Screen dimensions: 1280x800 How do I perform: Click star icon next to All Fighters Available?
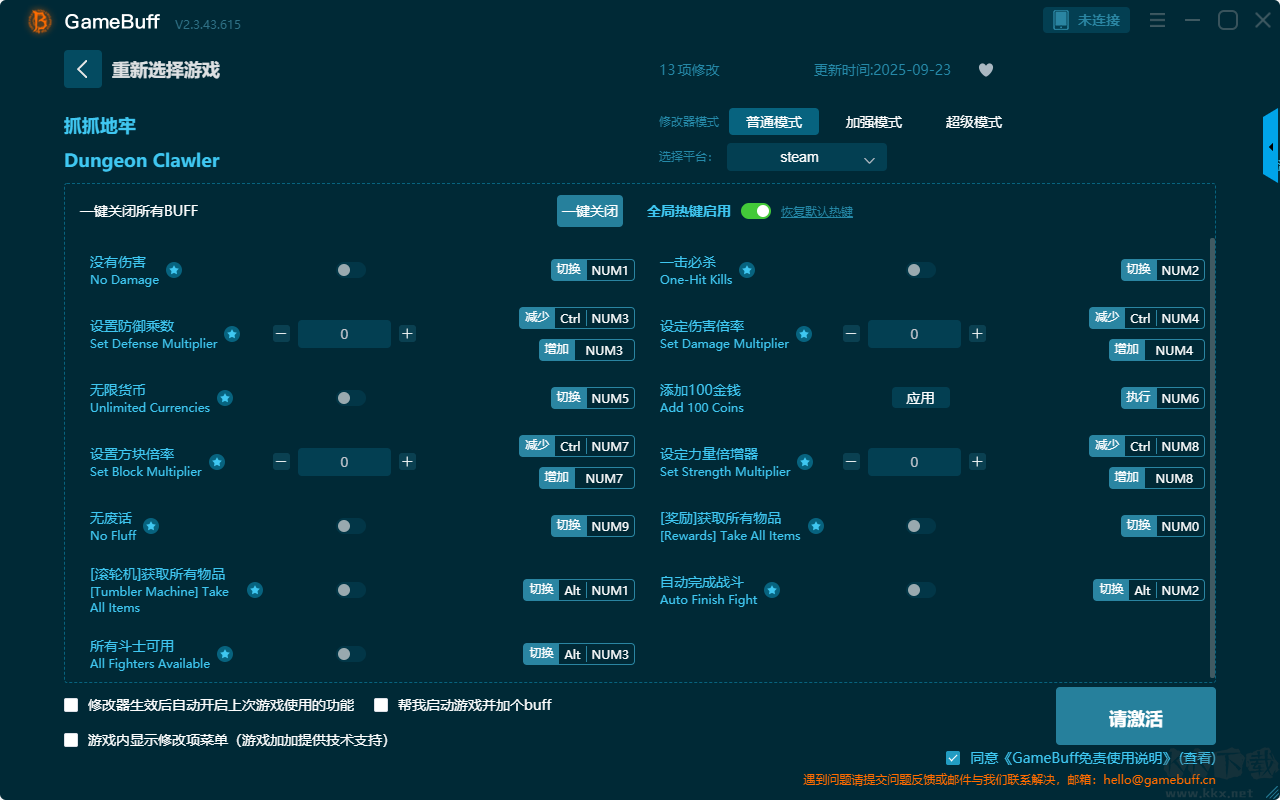coord(225,654)
